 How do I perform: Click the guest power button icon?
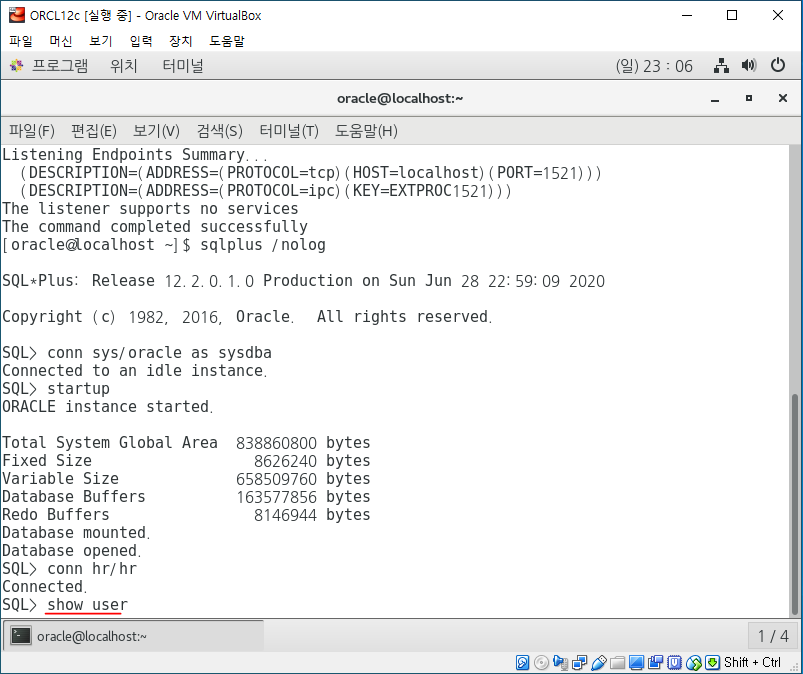[x=777, y=66]
